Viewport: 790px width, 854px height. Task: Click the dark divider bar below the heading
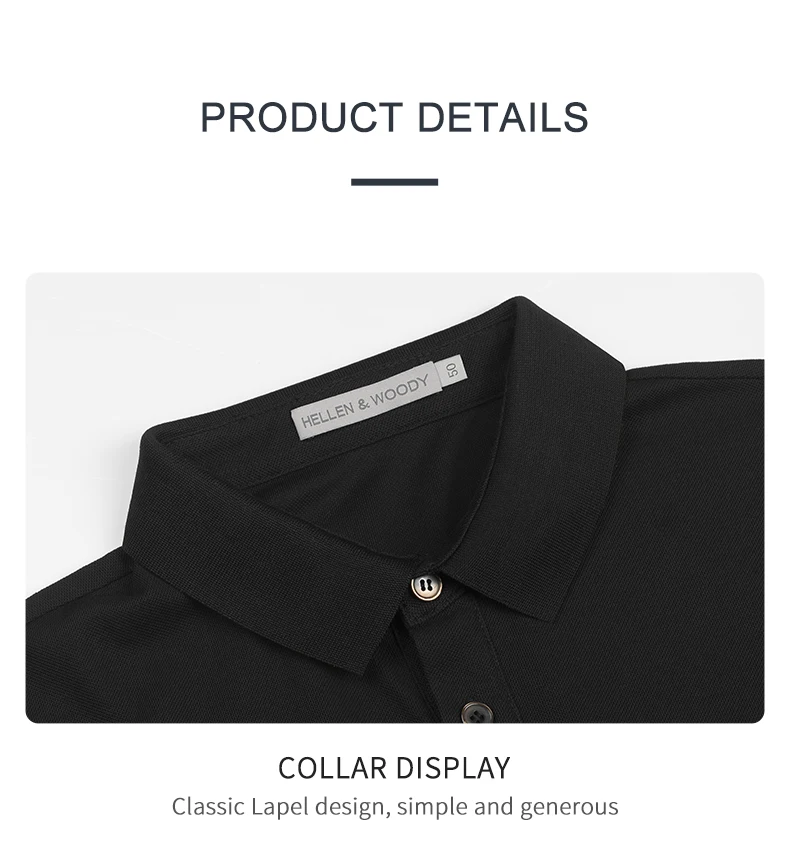394,182
